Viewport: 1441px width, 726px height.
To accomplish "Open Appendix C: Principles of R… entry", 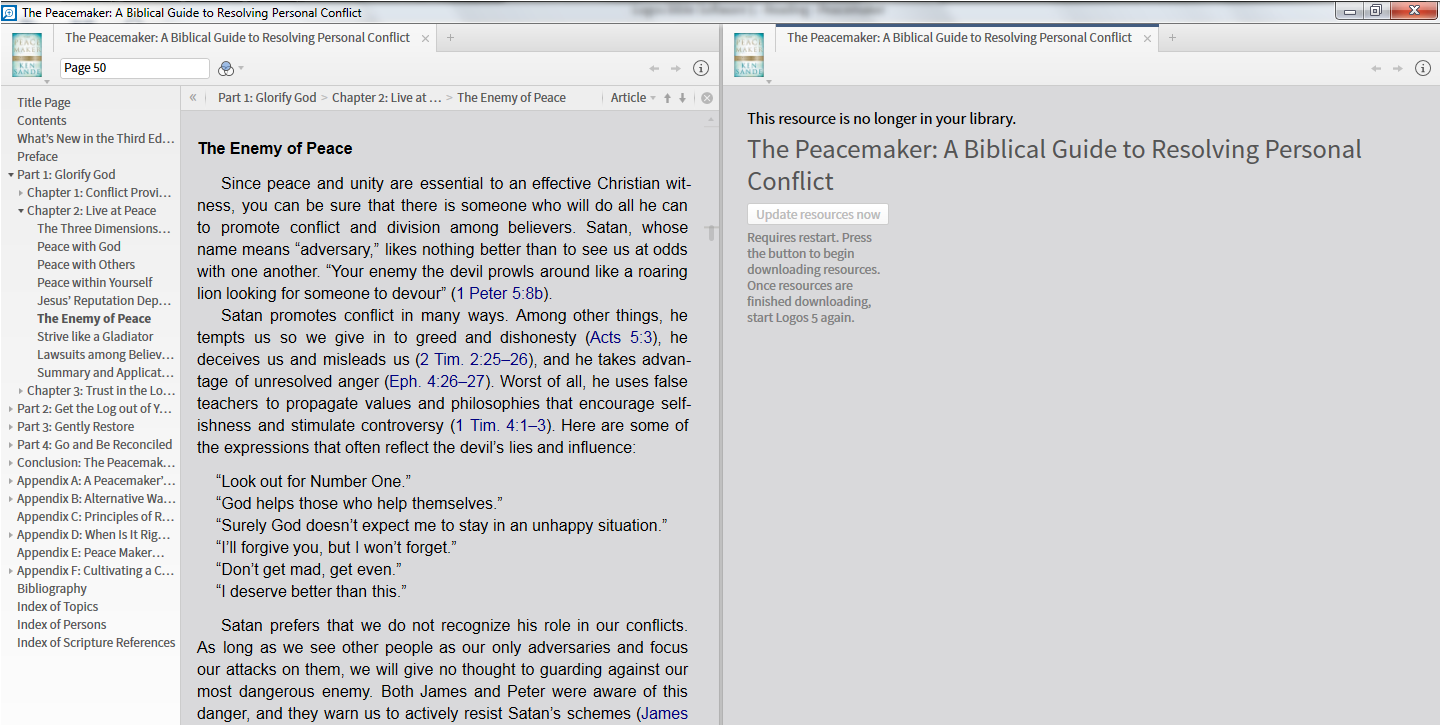I will 96,517.
